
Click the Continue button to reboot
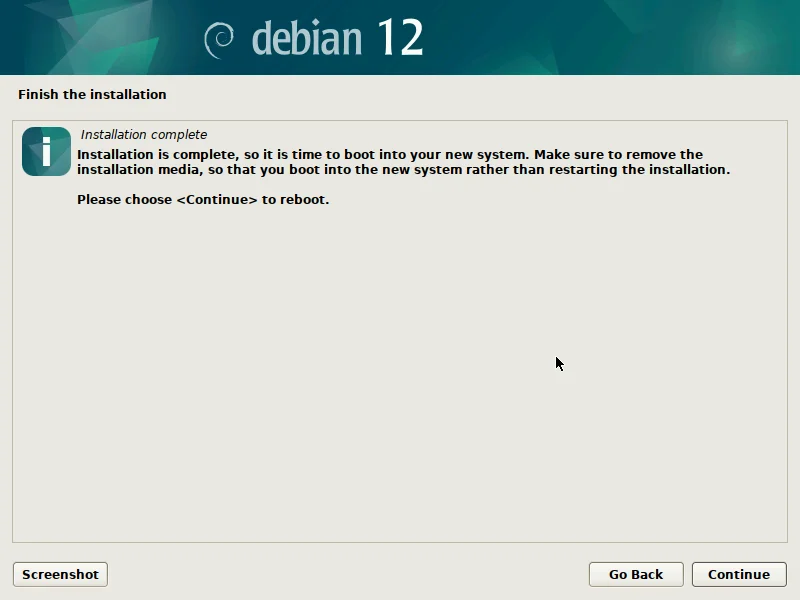pyautogui.click(x=739, y=574)
